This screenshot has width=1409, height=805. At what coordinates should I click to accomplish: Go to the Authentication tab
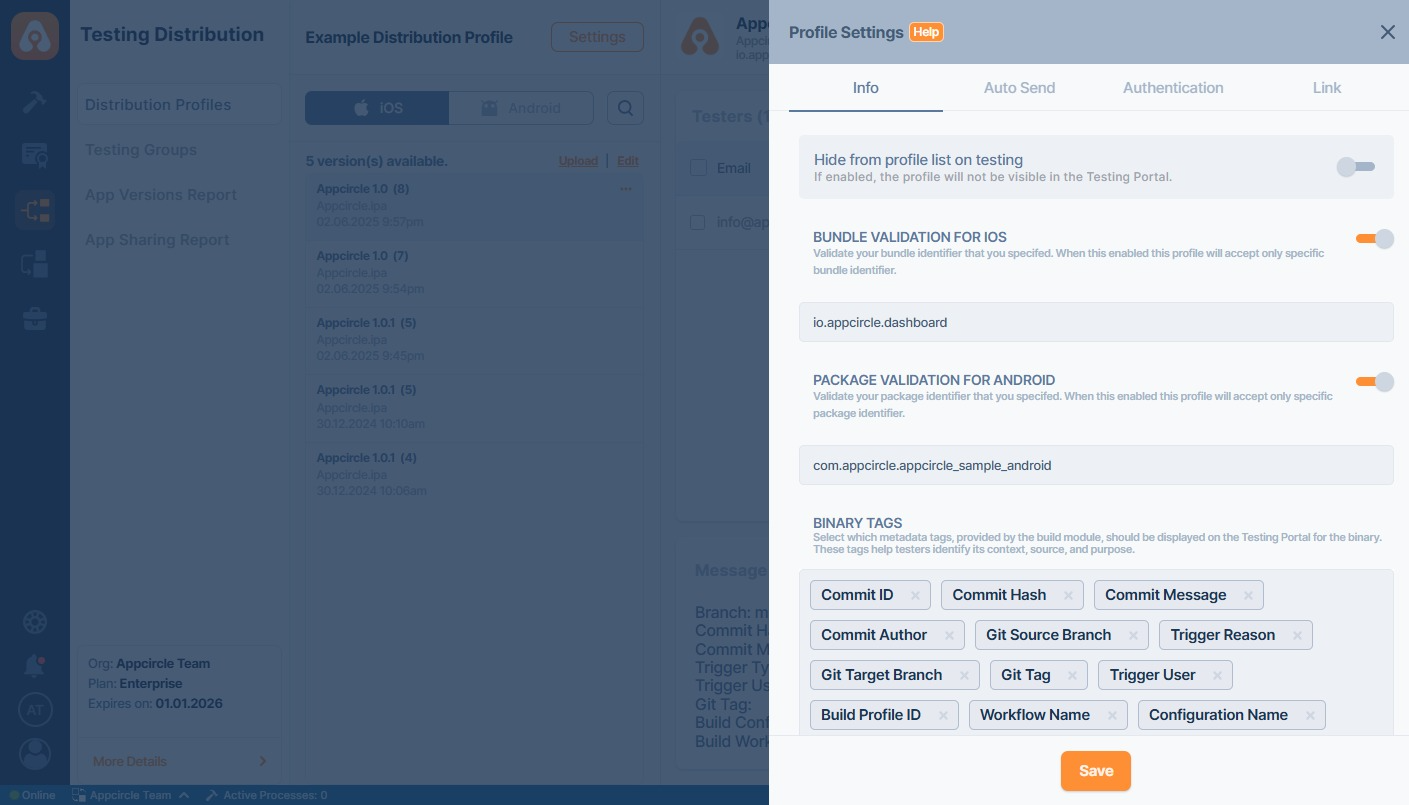pos(1173,88)
